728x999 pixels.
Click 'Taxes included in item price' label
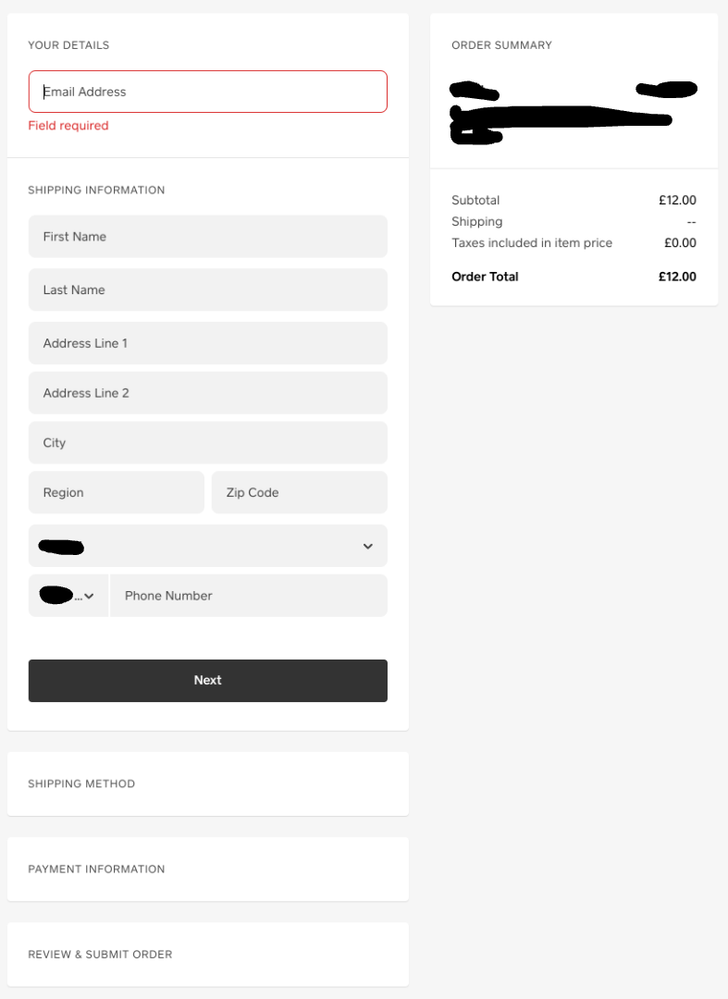[532, 243]
